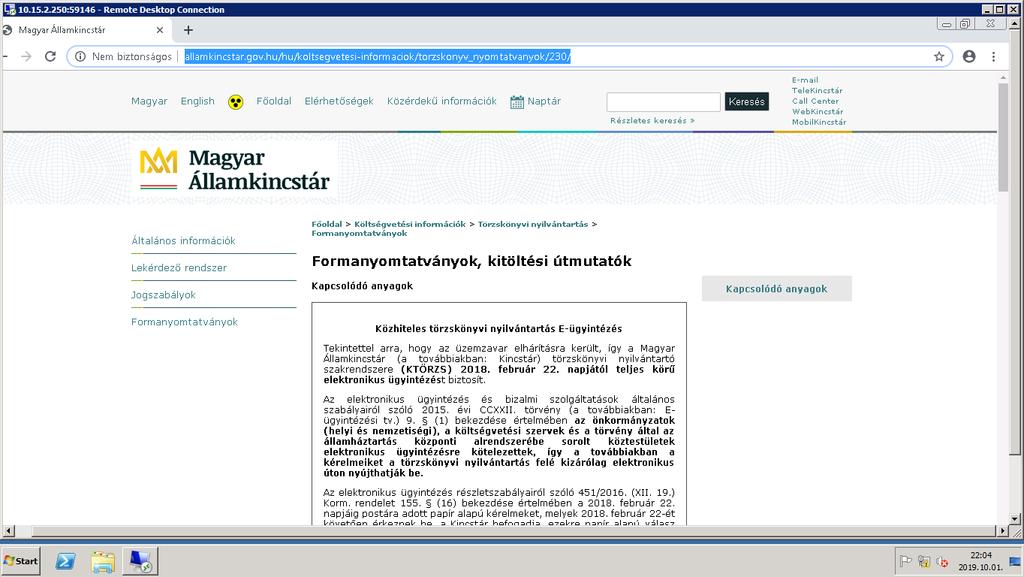Launch PowerShell from the taskbar
The height and width of the screenshot is (577, 1024).
65,561
